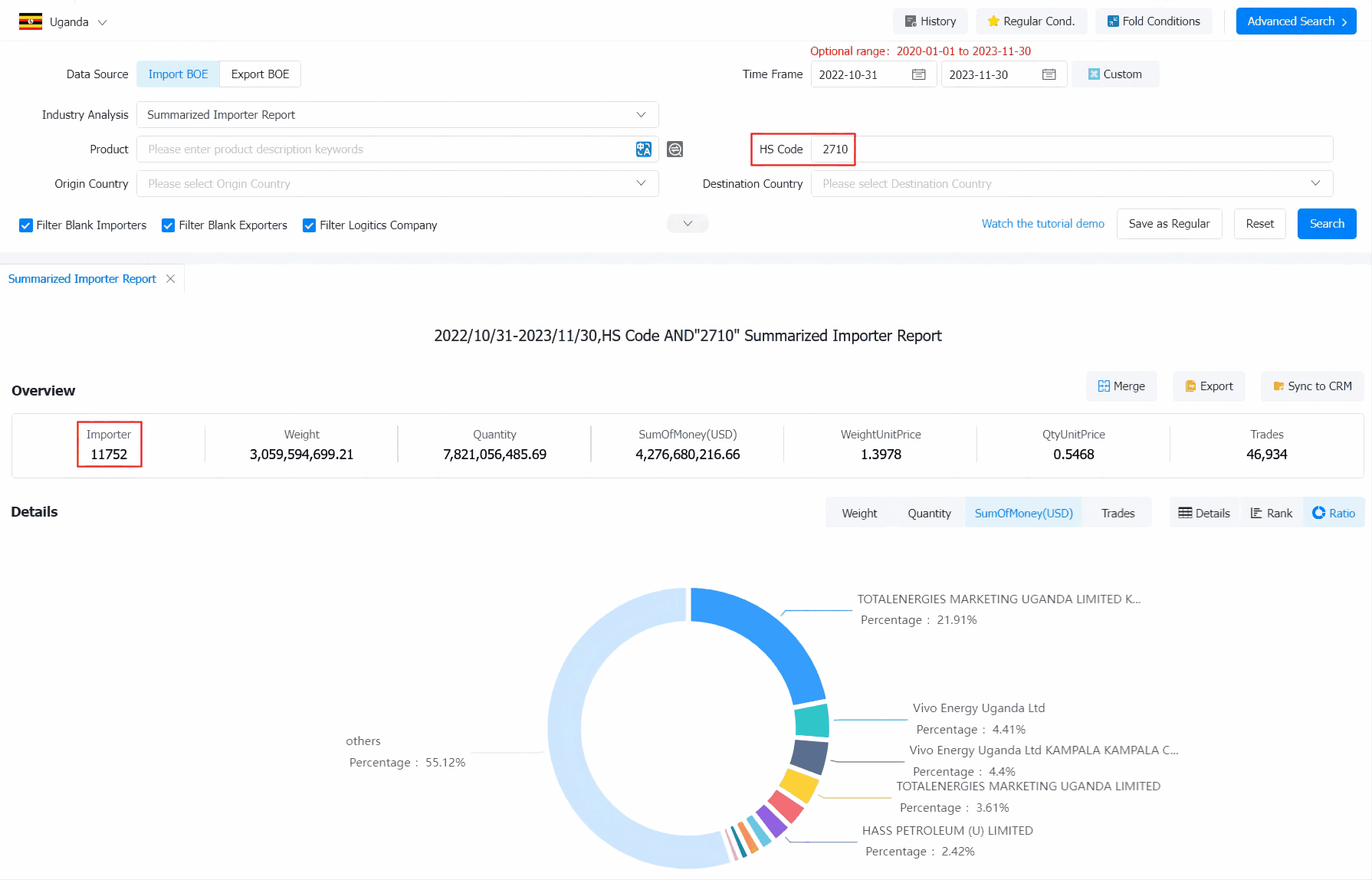Click HASS PETROLEUM (U) LIMITED label
1372x880 pixels.
click(947, 831)
